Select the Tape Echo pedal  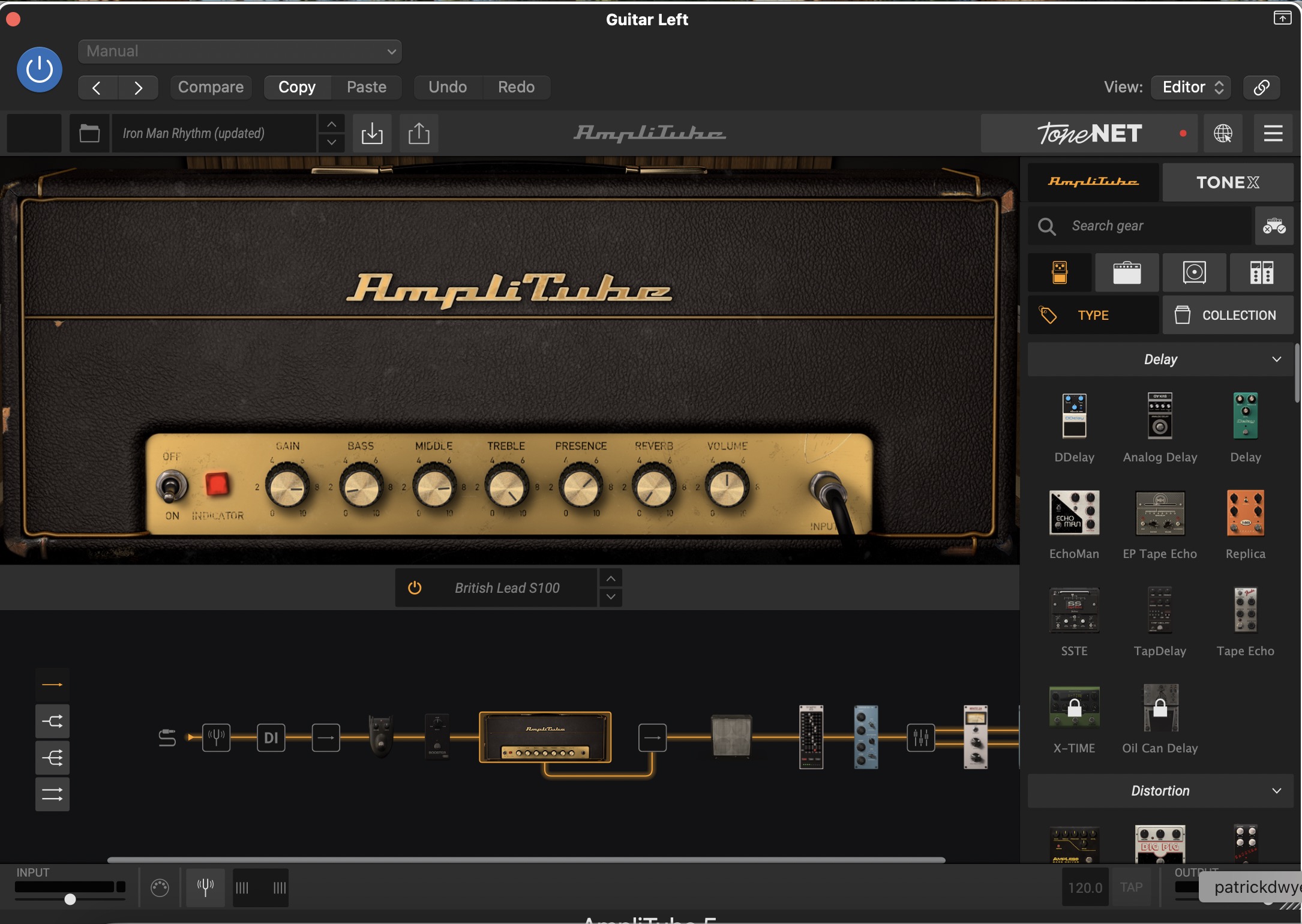pos(1246,610)
